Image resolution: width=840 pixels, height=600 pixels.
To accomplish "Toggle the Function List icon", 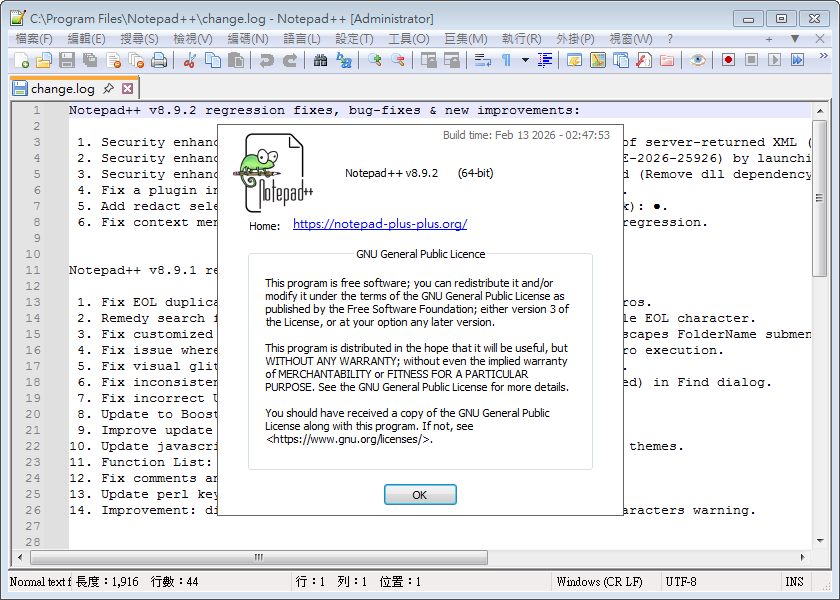I will pos(643,60).
